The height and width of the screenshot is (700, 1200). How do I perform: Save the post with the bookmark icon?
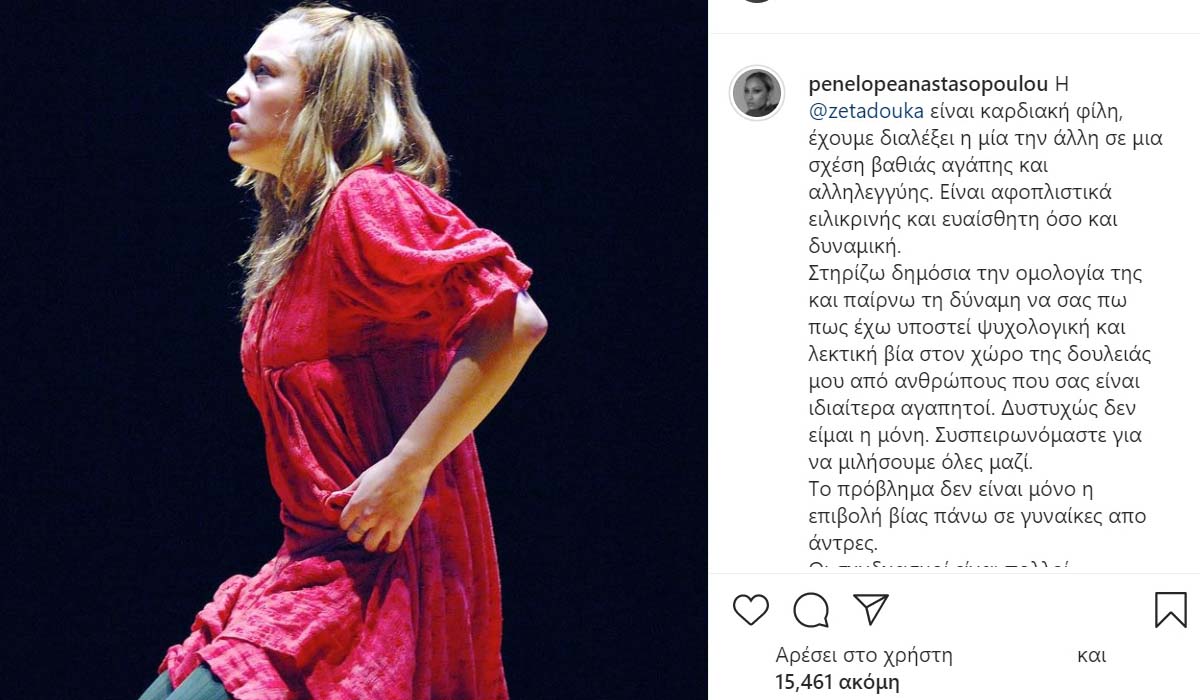pos(1171,609)
